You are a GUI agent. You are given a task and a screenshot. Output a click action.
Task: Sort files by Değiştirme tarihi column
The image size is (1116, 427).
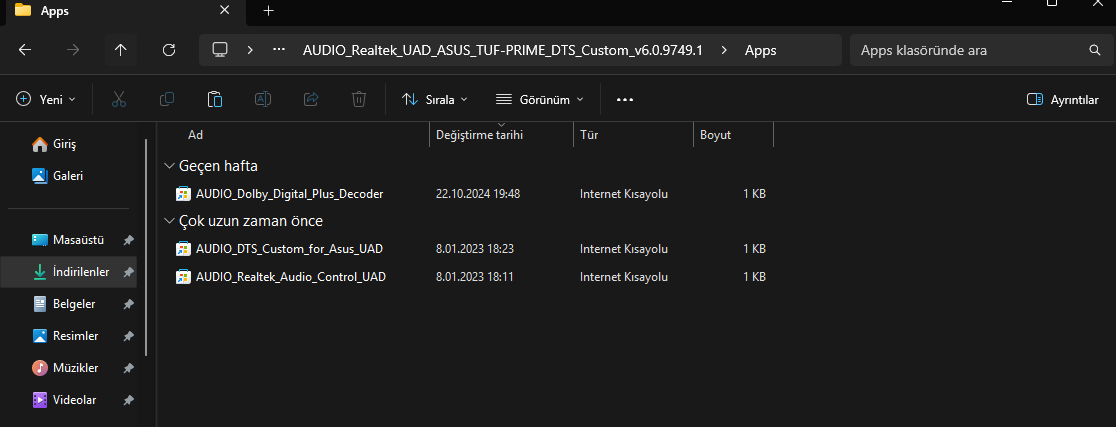[x=480, y=135]
